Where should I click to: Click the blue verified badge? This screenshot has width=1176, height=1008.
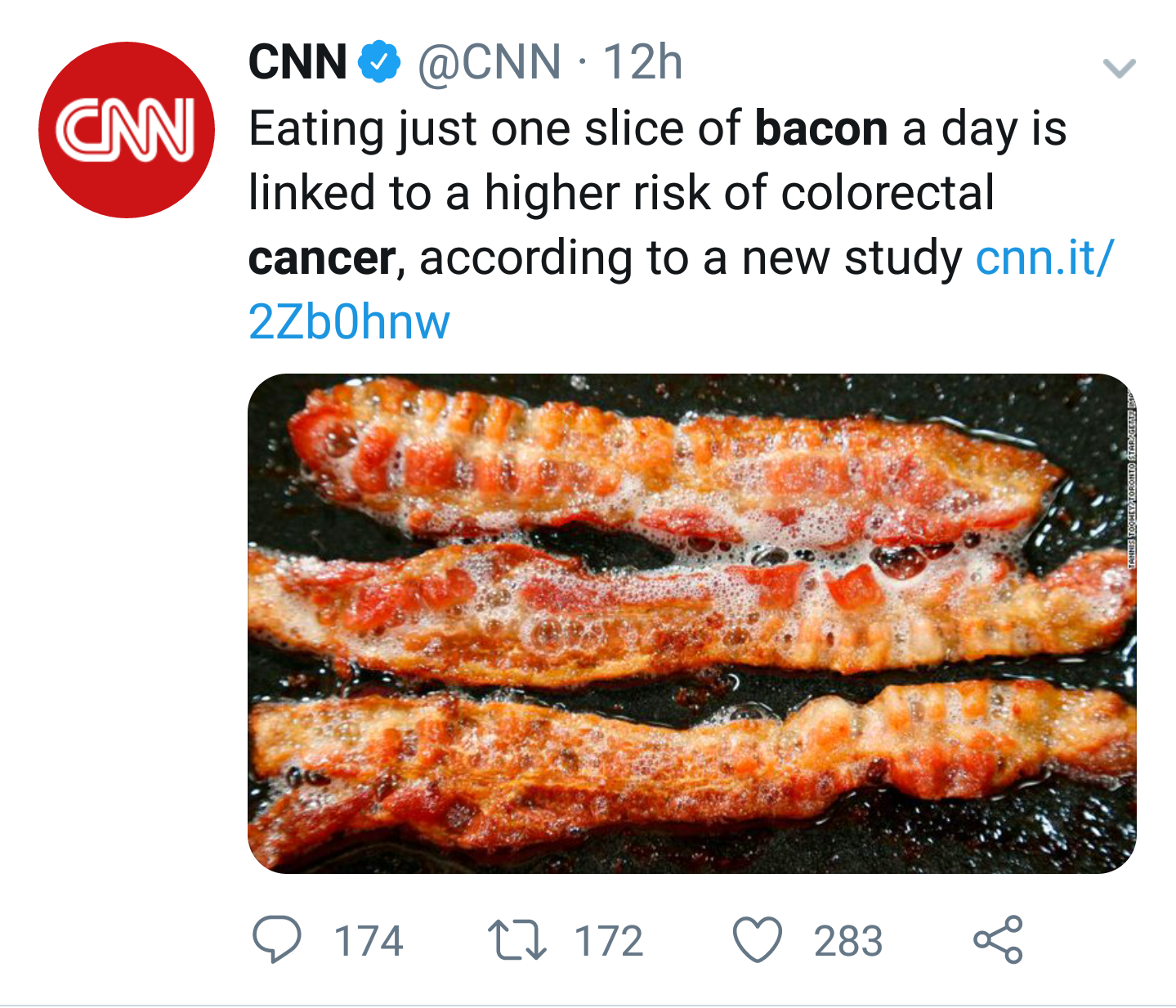tap(379, 61)
